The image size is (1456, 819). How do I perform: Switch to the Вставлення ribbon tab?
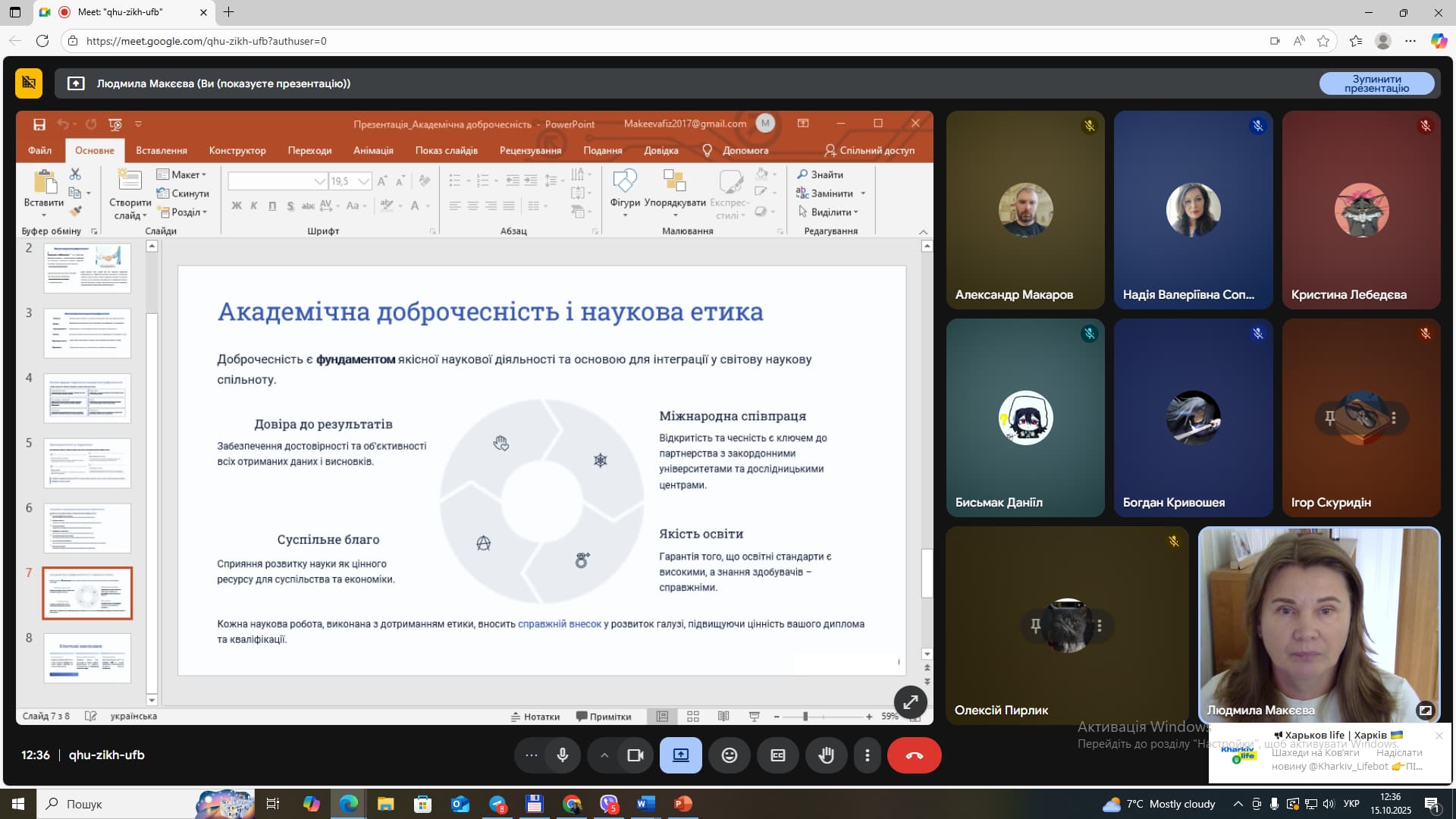click(161, 150)
